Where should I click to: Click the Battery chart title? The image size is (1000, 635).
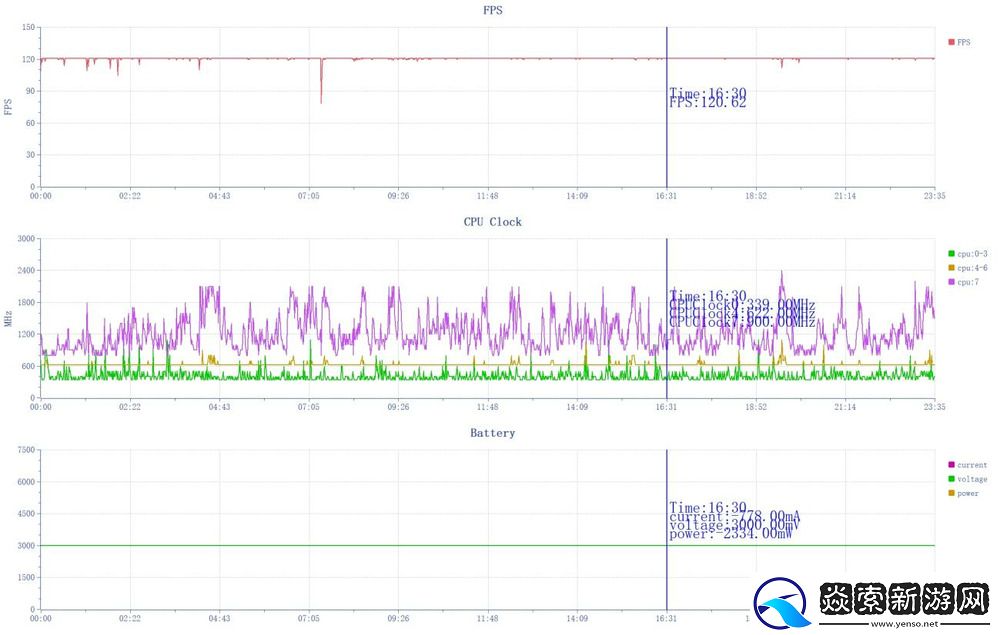click(492, 433)
